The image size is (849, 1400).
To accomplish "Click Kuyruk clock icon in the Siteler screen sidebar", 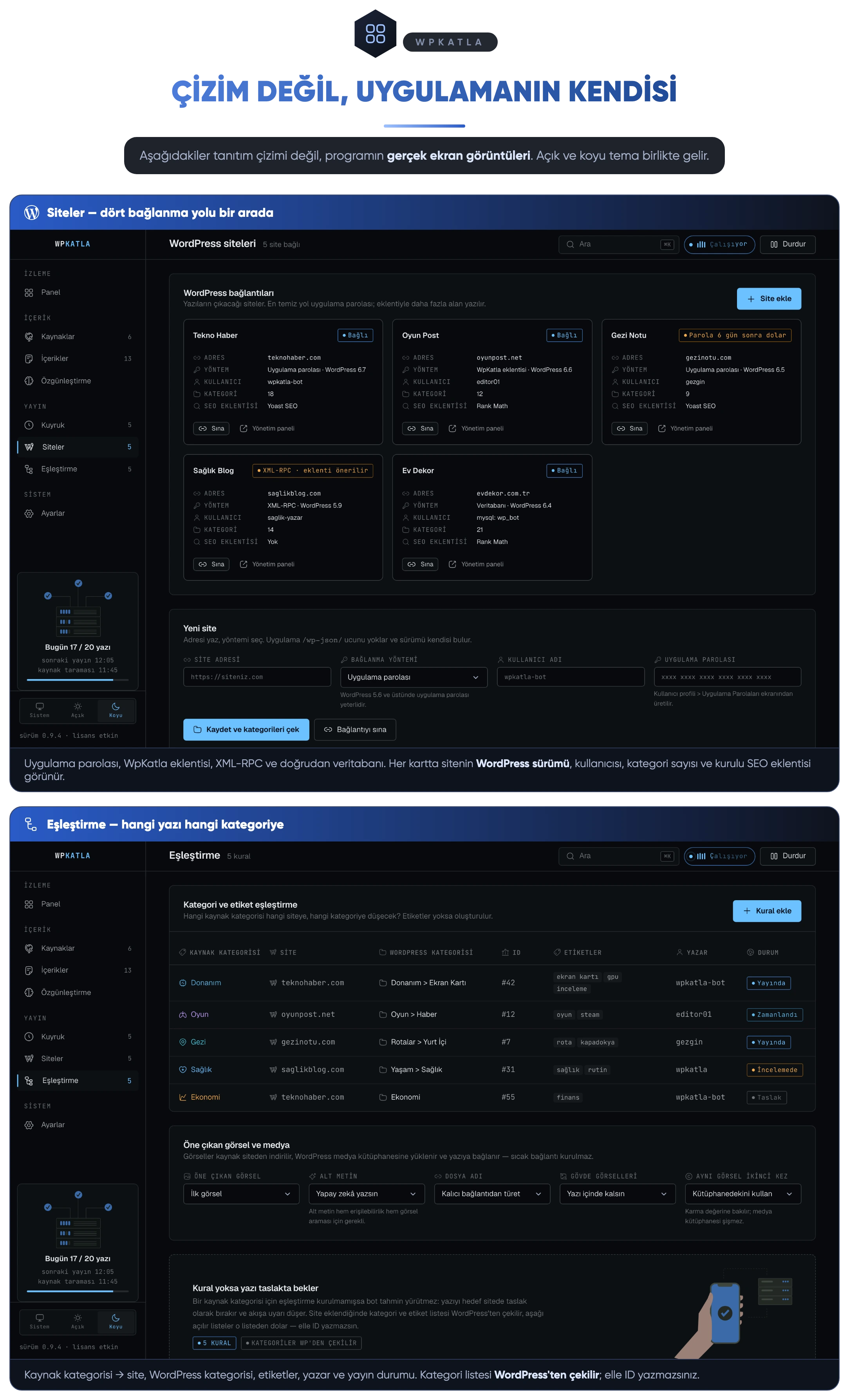I will (x=29, y=425).
